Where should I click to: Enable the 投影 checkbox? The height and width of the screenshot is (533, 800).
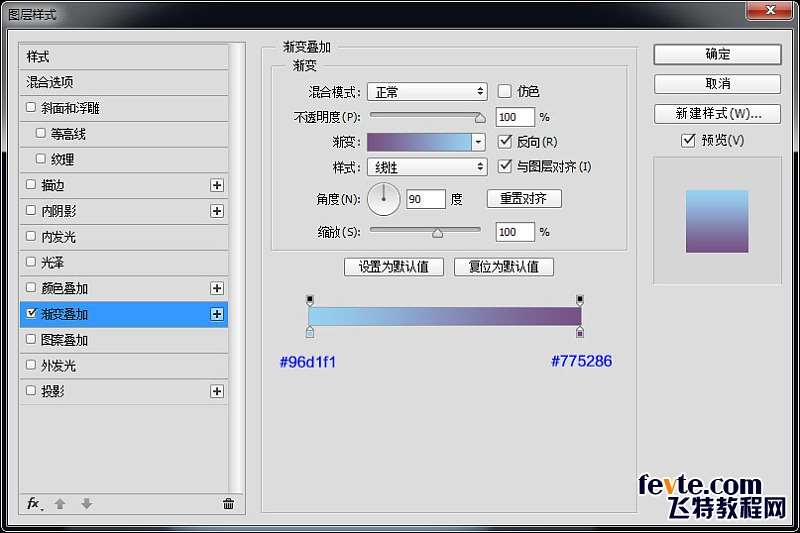click(x=31, y=391)
